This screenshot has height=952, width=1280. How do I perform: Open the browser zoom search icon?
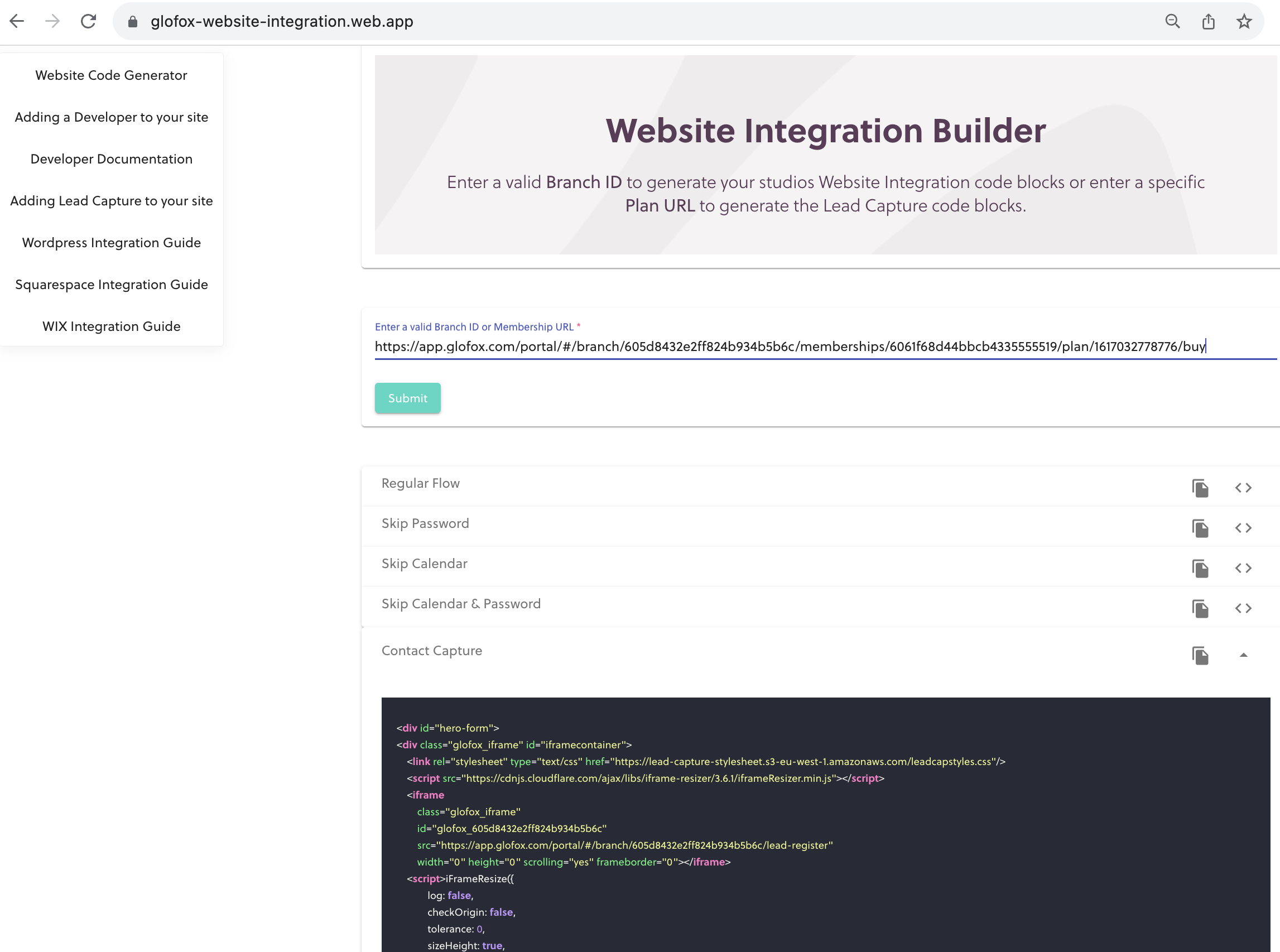(x=1172, y=21)
